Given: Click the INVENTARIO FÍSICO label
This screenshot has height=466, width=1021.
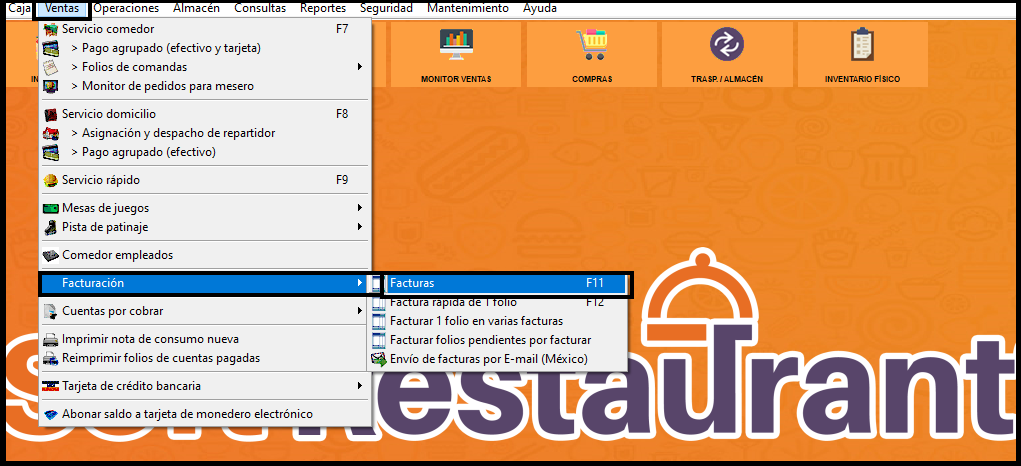Looking at the screenshot, I should point(862,79).
